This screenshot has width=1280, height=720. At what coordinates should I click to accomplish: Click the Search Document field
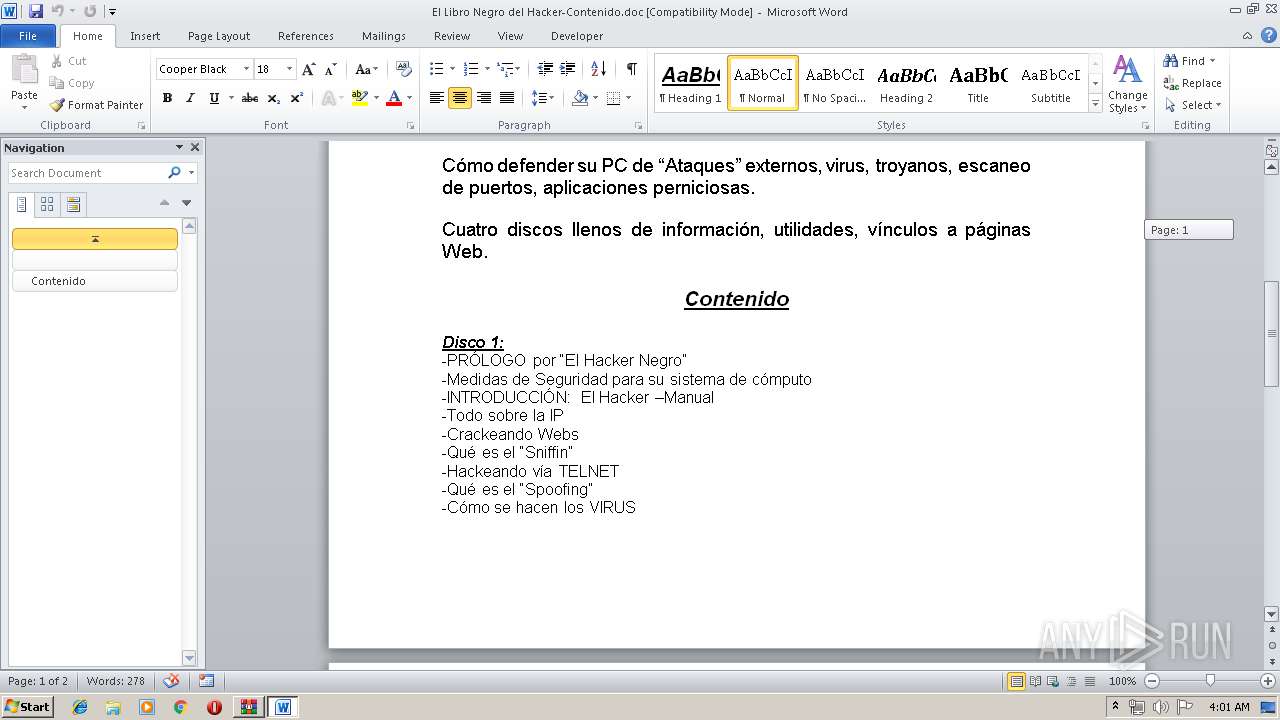tap(87, 173)
